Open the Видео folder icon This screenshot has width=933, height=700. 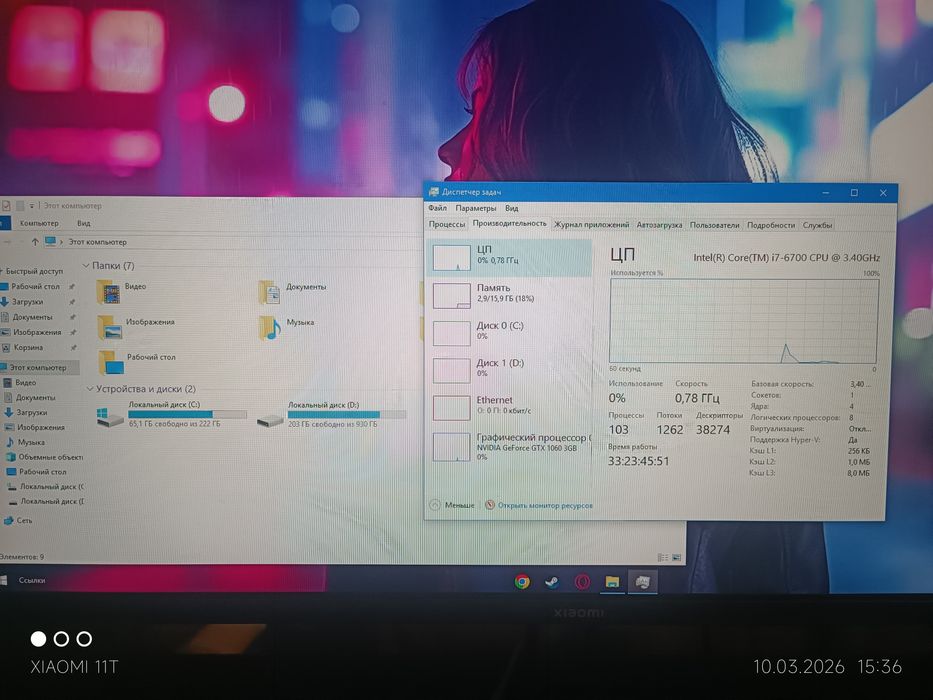108,292
